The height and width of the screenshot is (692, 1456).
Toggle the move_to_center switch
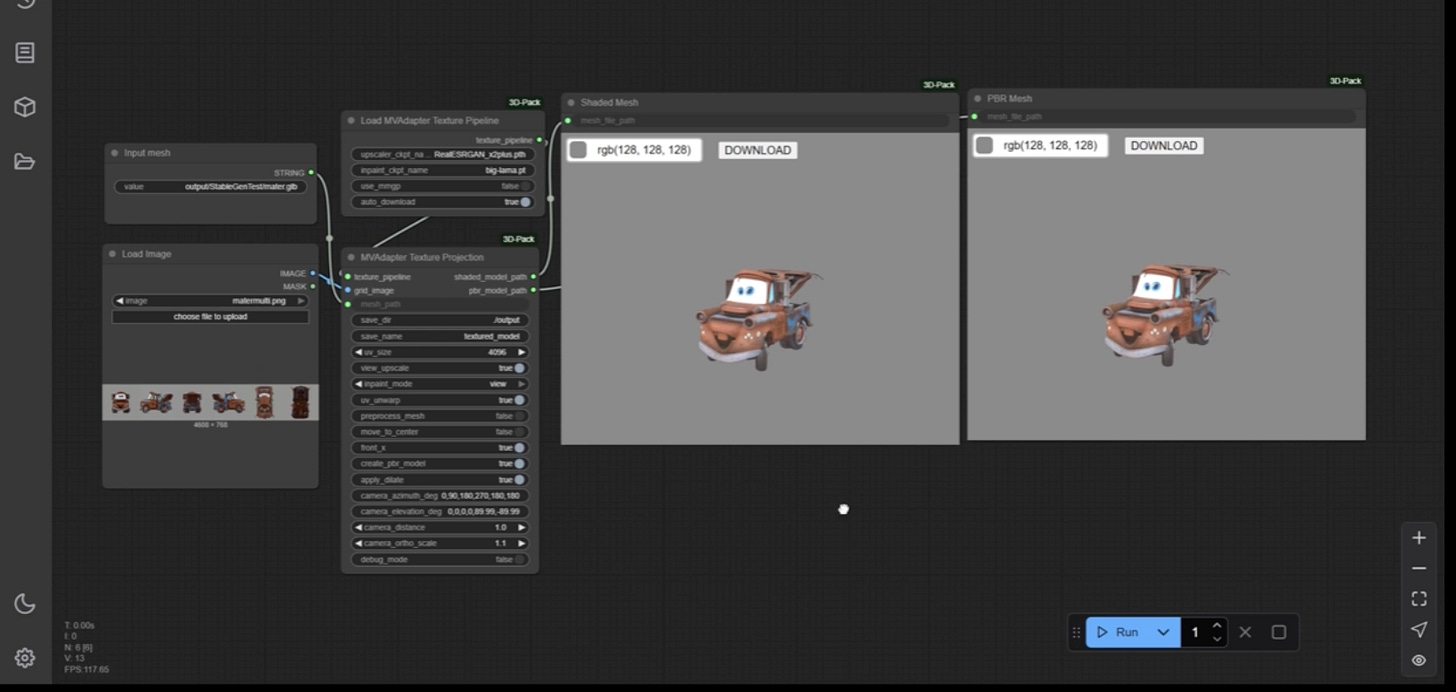520,432
